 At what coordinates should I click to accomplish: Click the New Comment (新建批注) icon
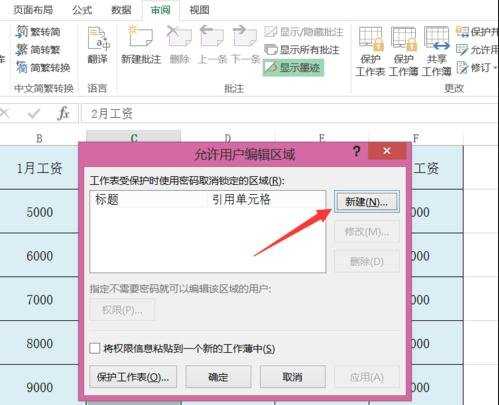click(141, 45)
